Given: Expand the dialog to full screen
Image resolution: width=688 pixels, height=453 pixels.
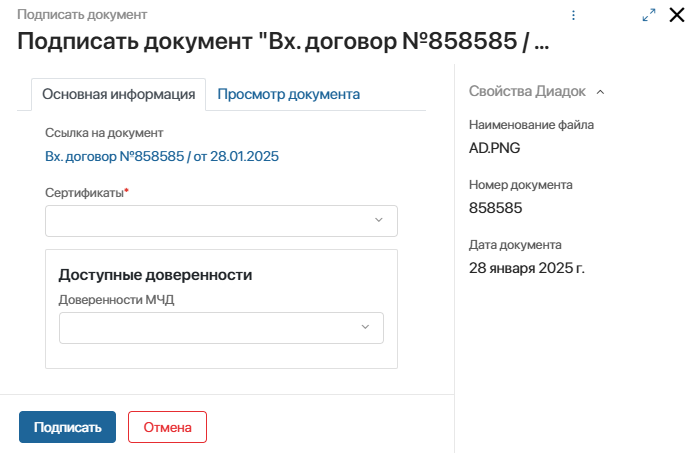Looking at the screenshot, I should 649,15.
